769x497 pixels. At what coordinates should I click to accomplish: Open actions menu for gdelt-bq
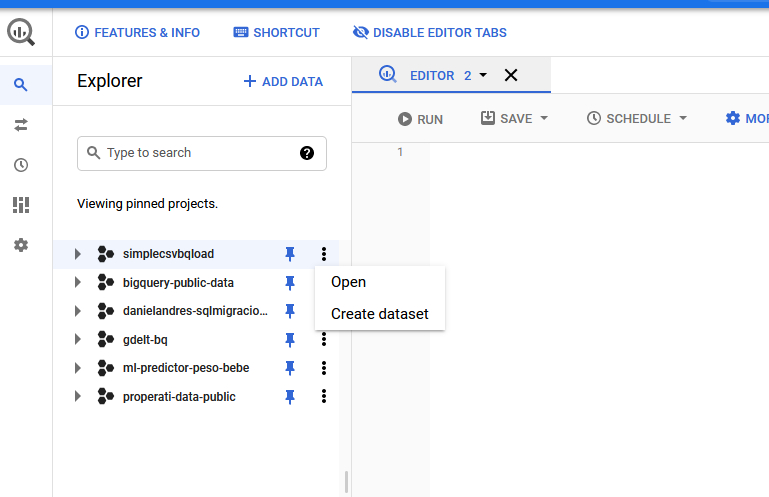click(x=324, y=340)
